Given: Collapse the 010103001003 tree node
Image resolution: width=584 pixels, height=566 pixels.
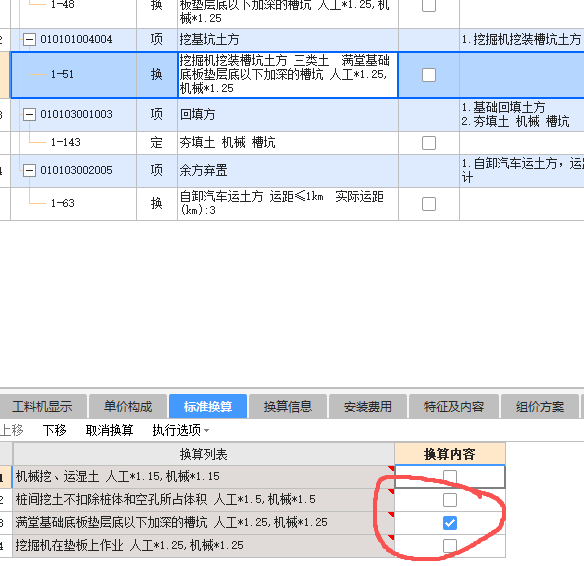Looking at the screenshot, I should point(29,114).
